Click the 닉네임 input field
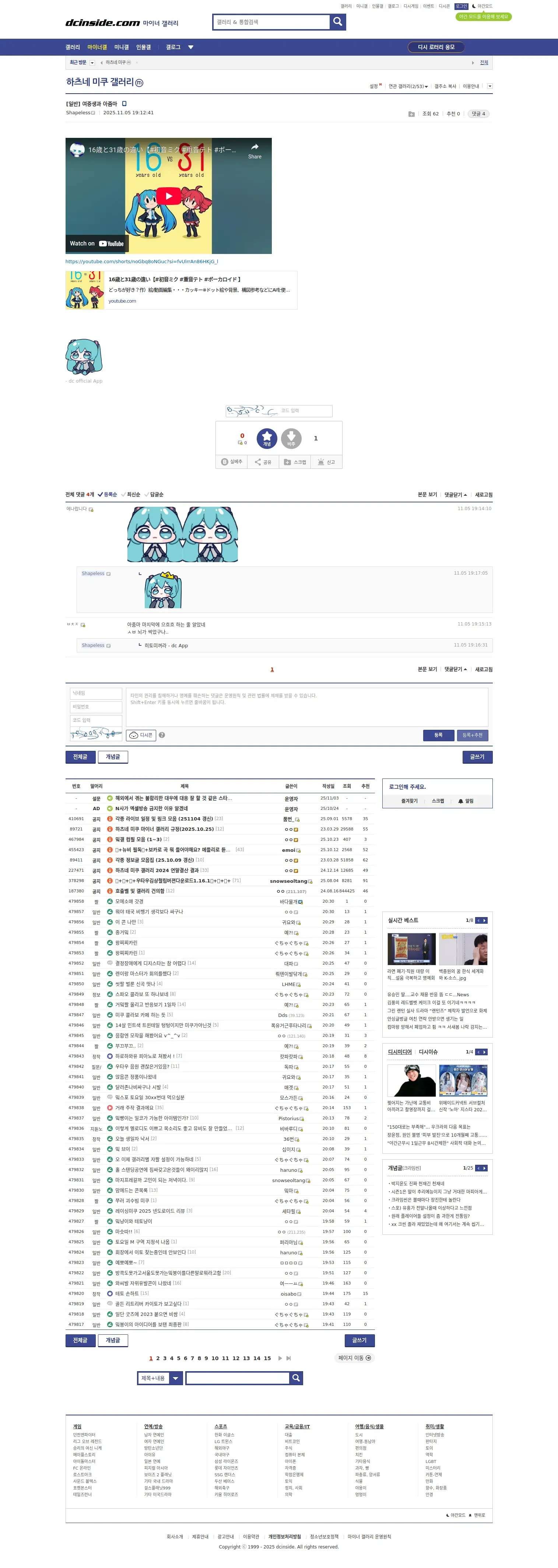This screenshot has height=1568, width=558. (x=96, y=693)
